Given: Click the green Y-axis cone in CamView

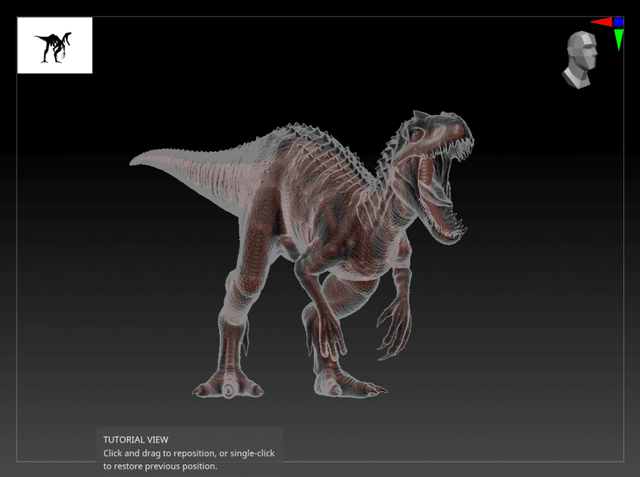Looking at the screenshot, I should [x=620, y=40].
